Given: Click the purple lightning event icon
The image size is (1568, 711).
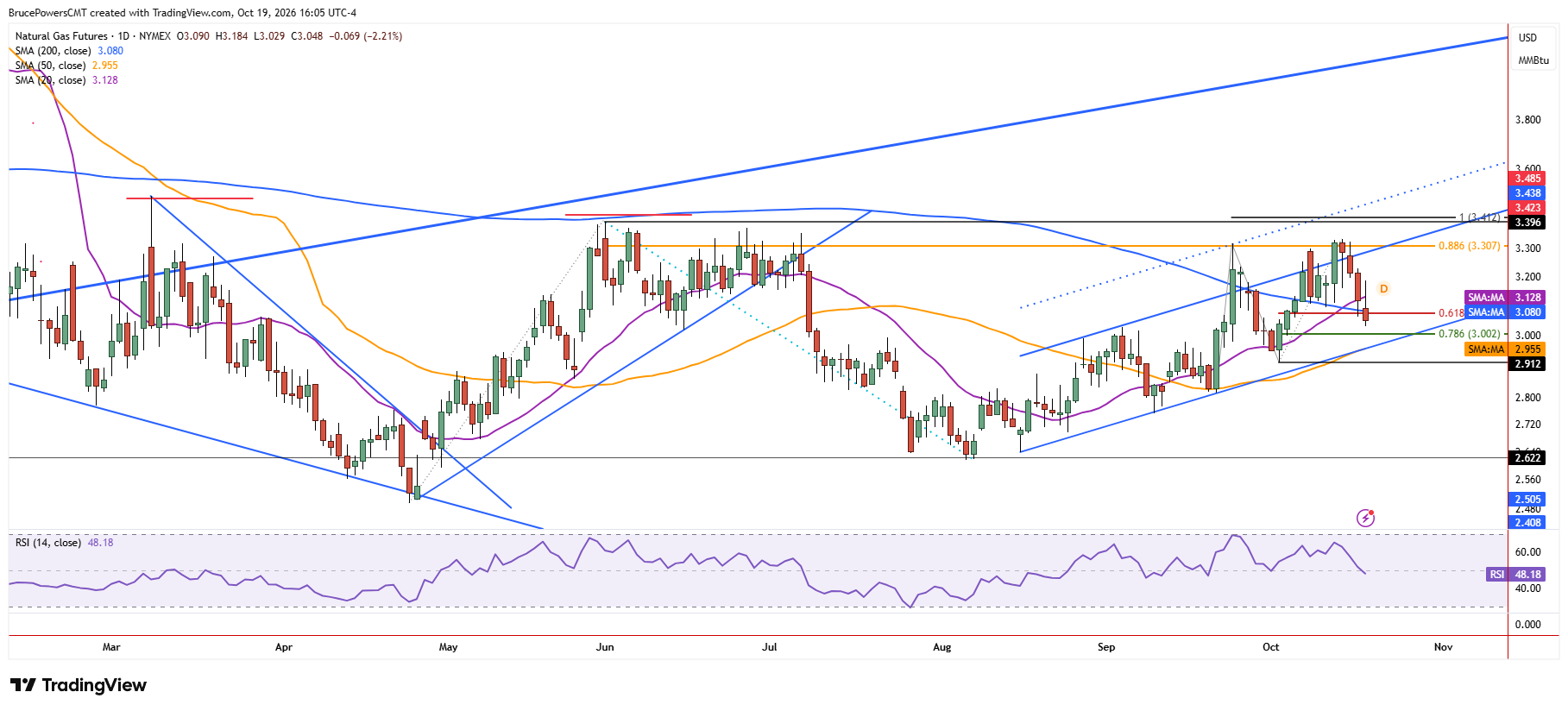Looking at the screenshot, I should pos(1365,518).
